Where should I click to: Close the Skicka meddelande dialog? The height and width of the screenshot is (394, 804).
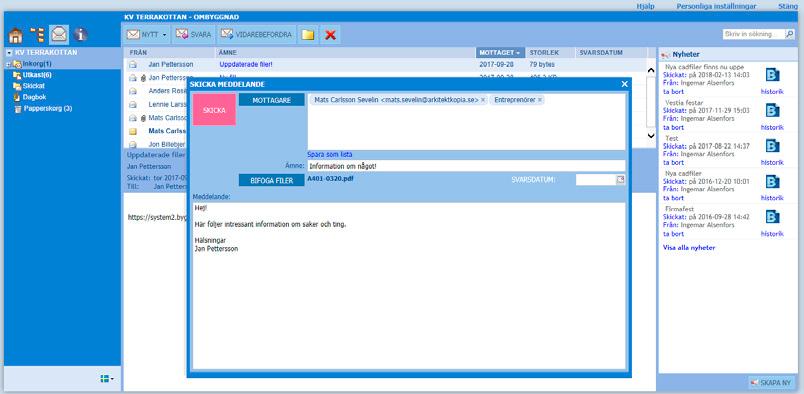tap(624, 84)
